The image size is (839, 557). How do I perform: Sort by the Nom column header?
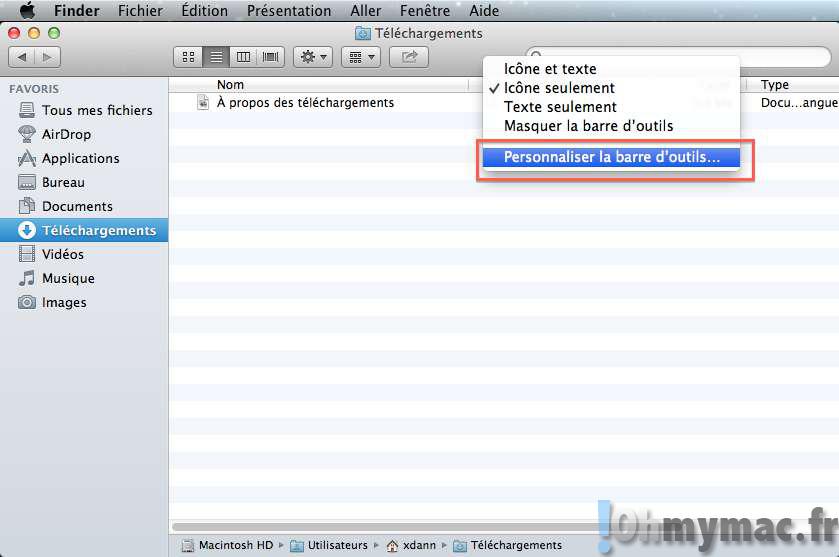click(231, 85)
